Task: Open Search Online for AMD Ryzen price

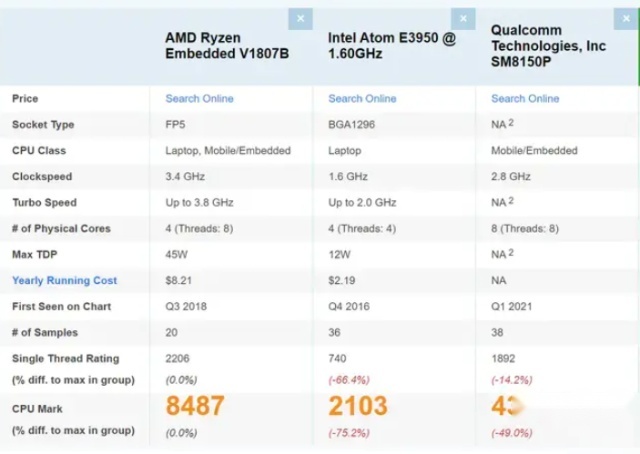Action: click(199, 98)
